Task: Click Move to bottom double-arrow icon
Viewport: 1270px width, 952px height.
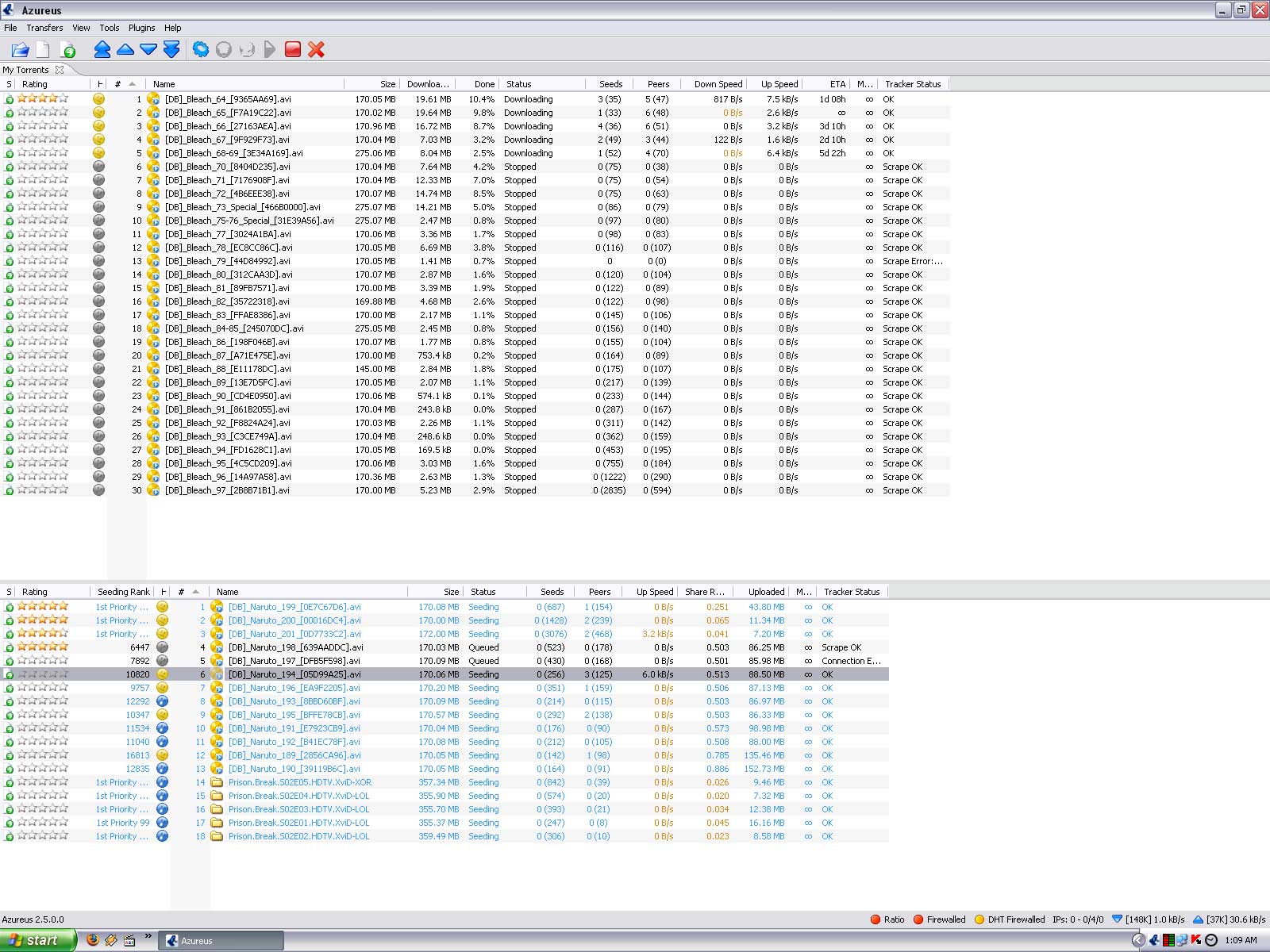Action: coord(171,50)
